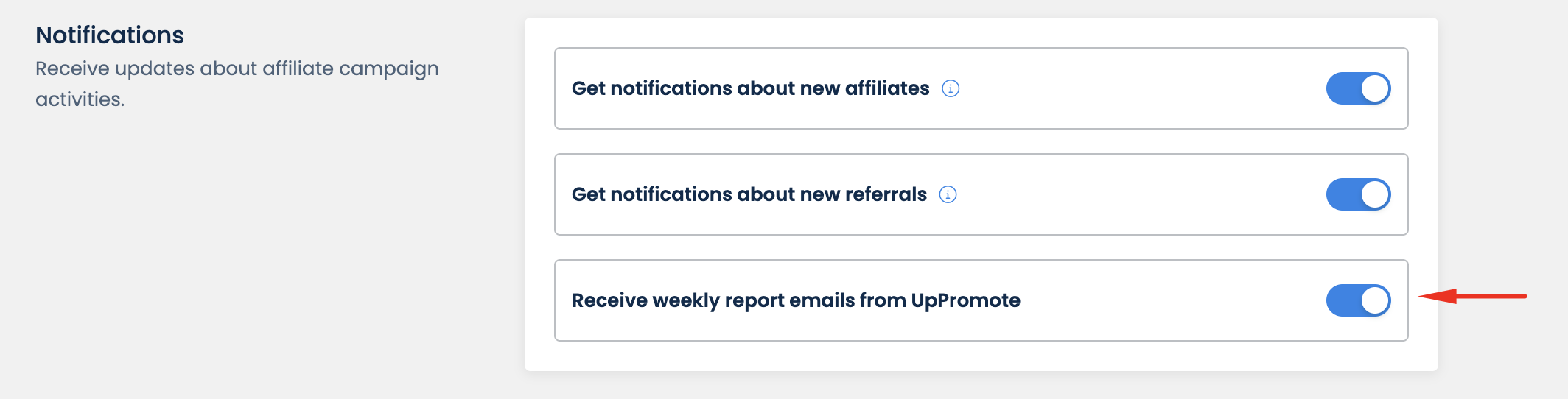
Task: Click the word 'activities.' in the description
Action: (80, 99)
